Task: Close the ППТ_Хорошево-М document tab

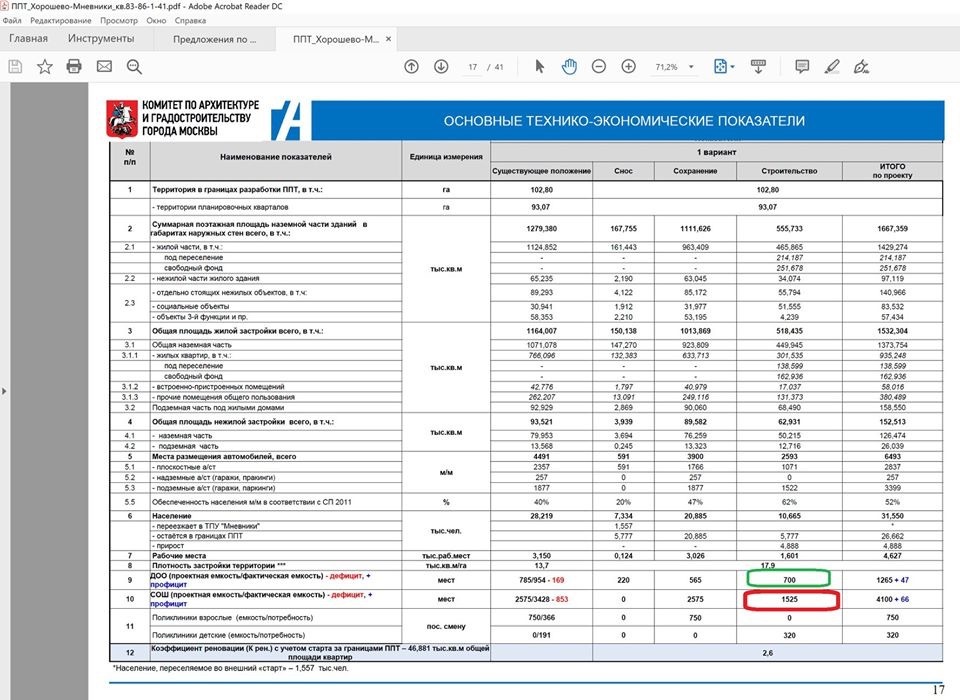Action: (388, 39)
